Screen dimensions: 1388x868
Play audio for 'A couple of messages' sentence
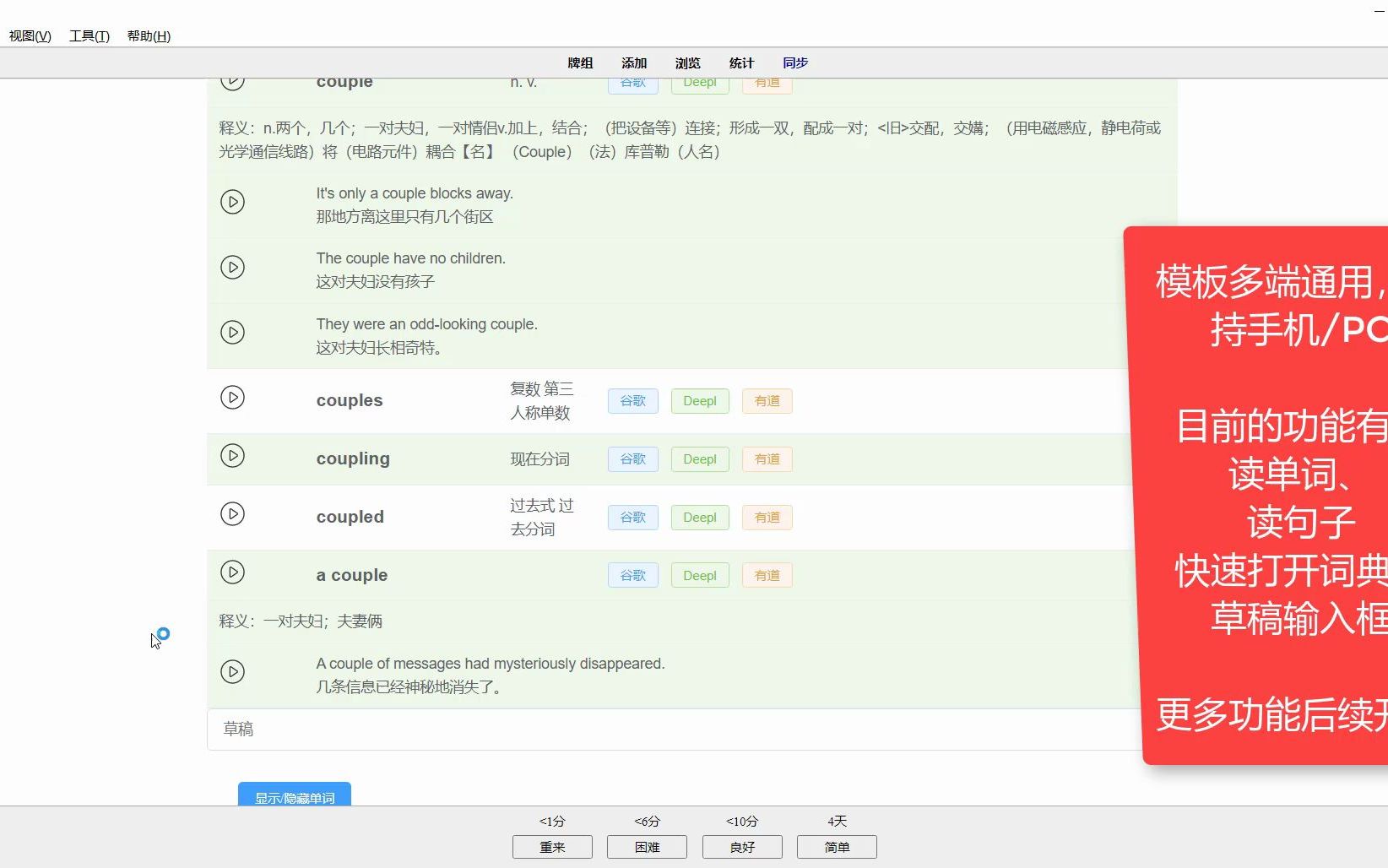click(x=232, y=671)
